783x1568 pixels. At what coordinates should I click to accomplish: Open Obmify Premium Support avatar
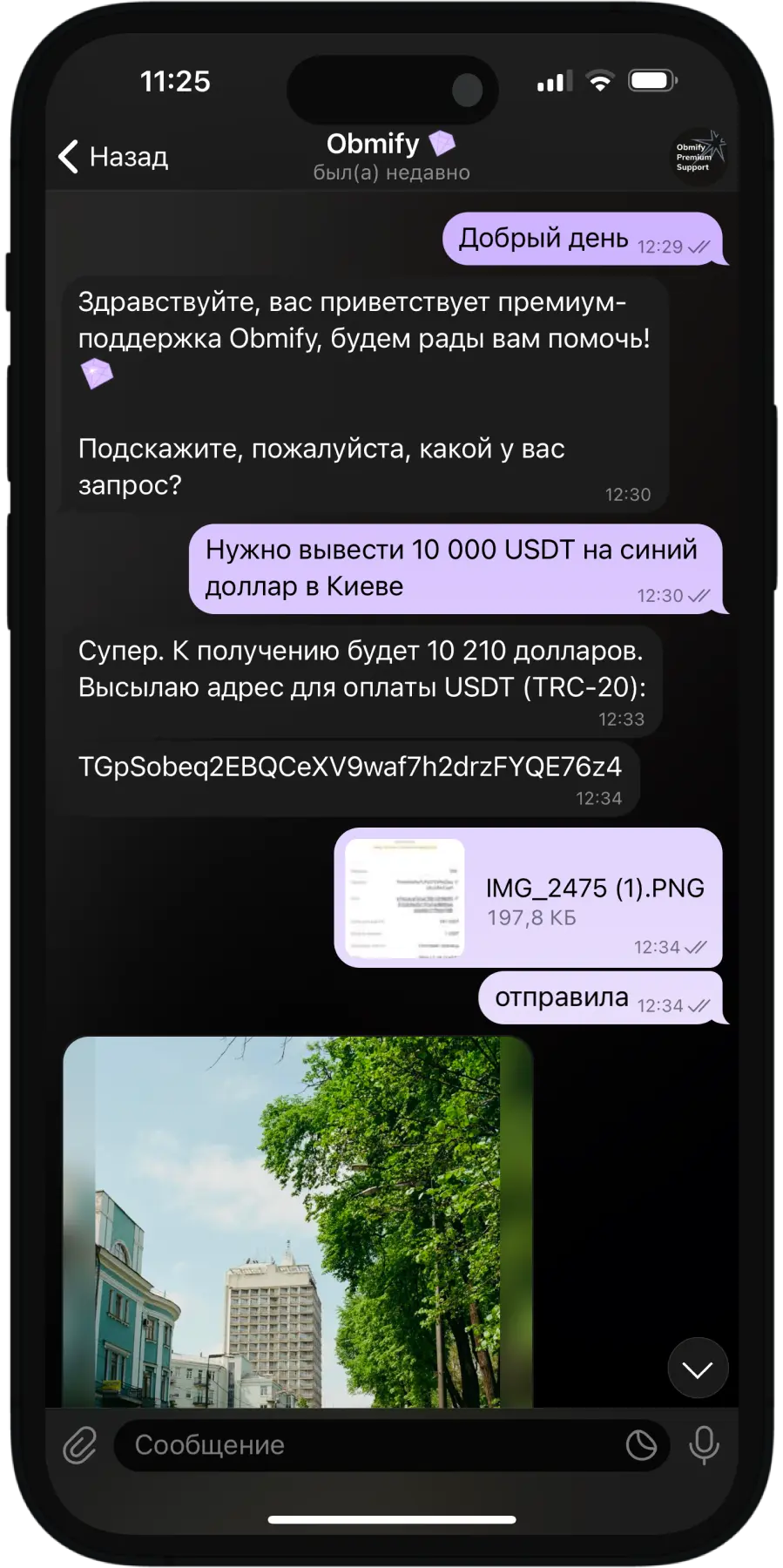699,156
